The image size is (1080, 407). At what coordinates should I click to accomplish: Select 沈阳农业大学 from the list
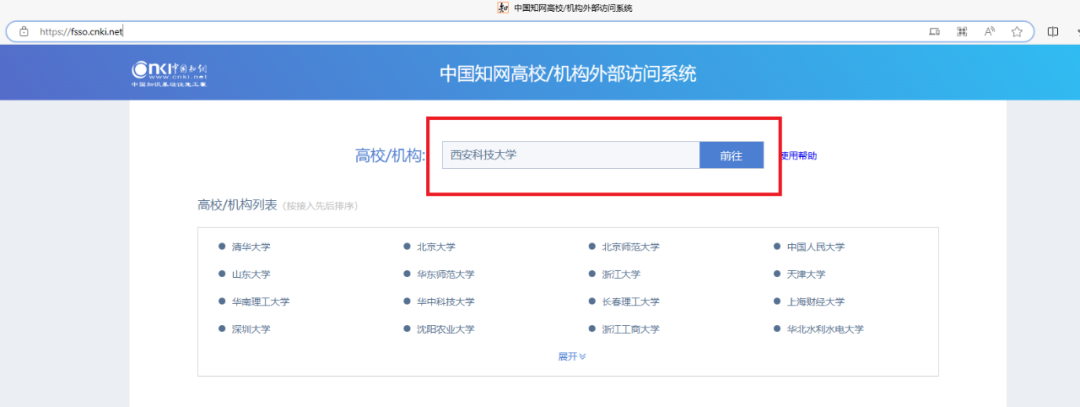[x=446, y=329]
